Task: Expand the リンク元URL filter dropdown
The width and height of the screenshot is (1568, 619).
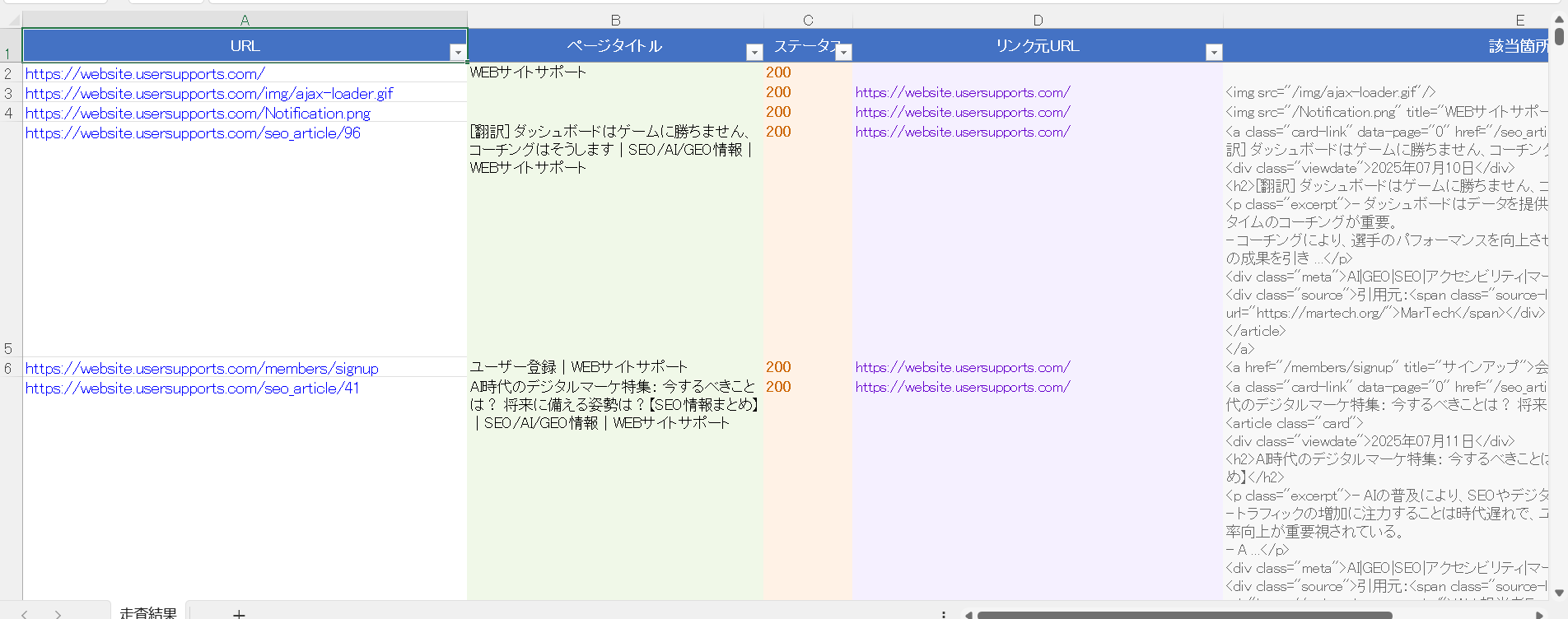Action: pos(1213,53)
